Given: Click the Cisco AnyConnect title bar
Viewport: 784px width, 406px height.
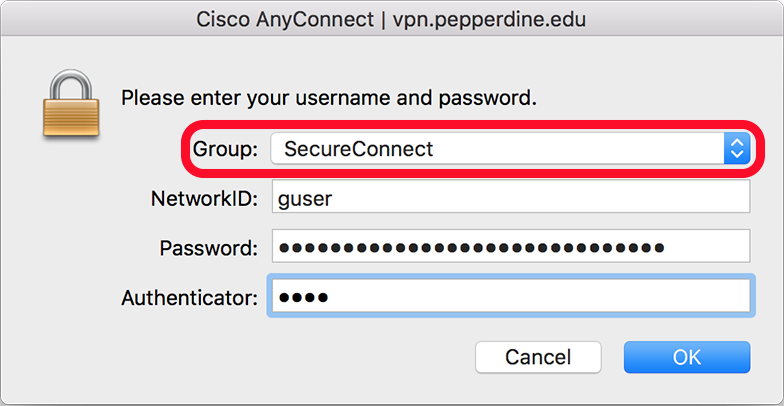Looking at the screenshot, I should 392,17.
